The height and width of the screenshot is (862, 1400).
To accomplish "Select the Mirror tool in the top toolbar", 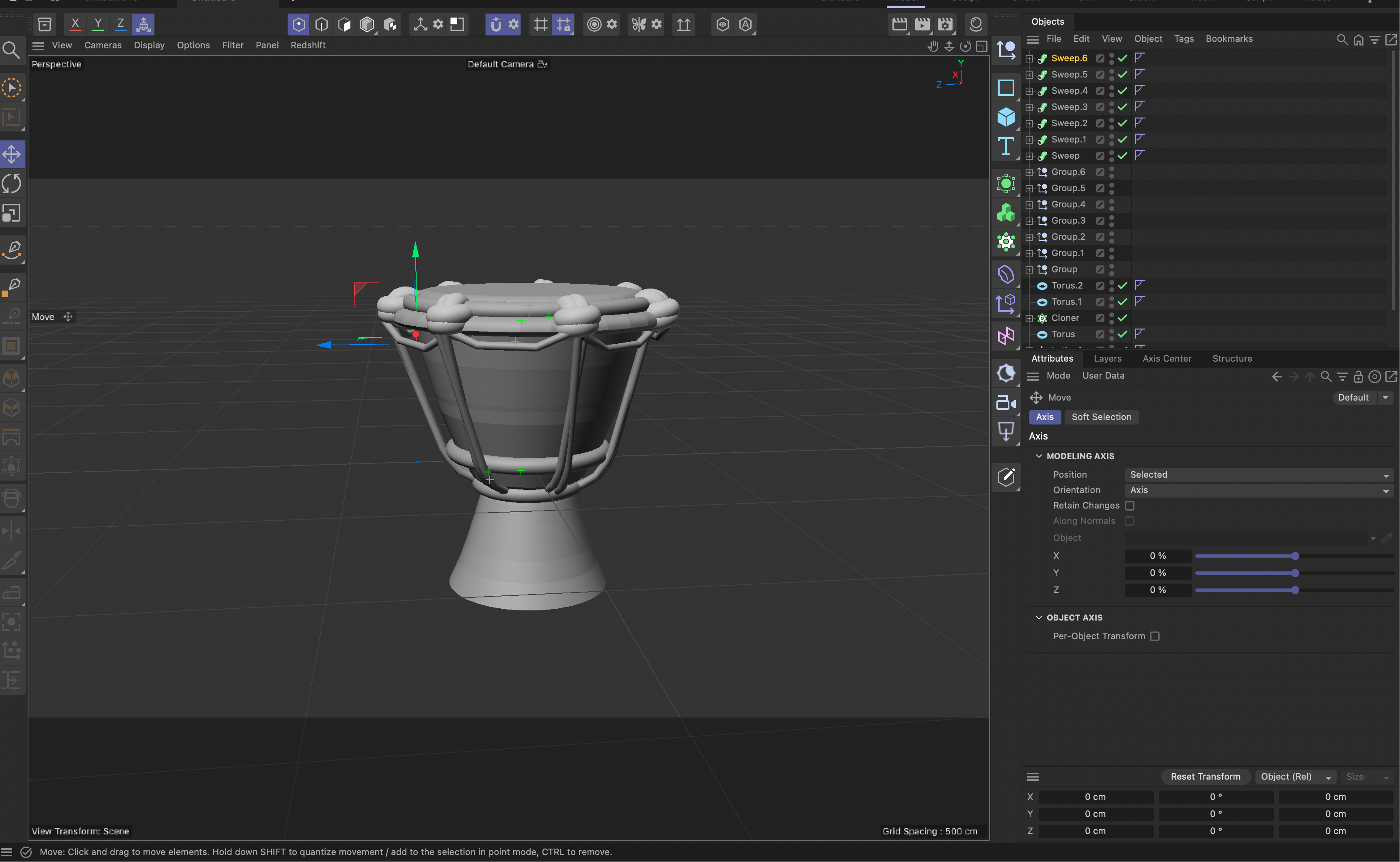I will 638,24.
